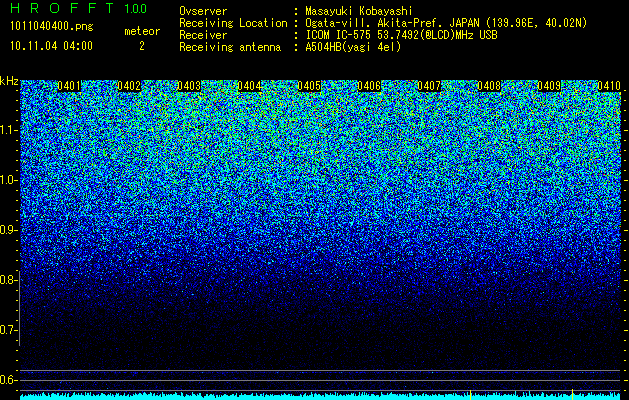Click the file name 1011040400.png

click(52, 27)
